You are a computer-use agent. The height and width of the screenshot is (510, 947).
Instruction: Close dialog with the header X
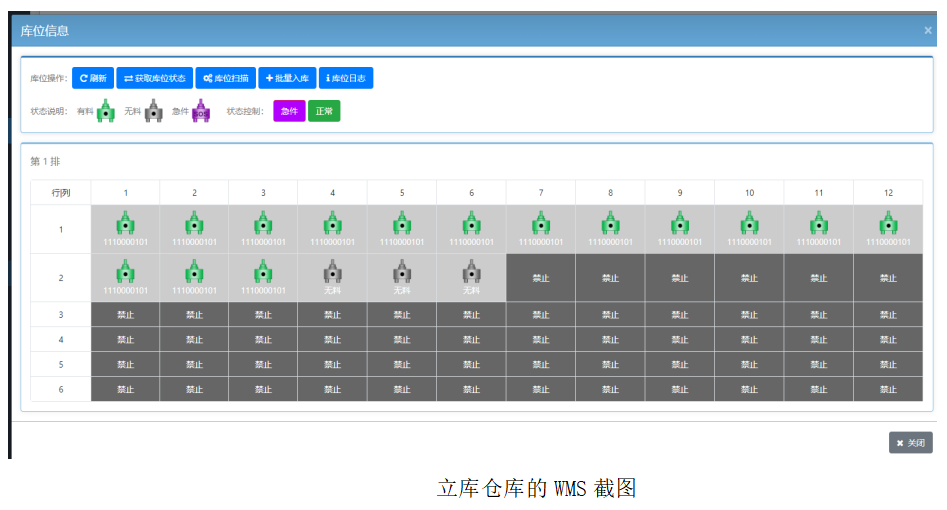click(927, 31)
